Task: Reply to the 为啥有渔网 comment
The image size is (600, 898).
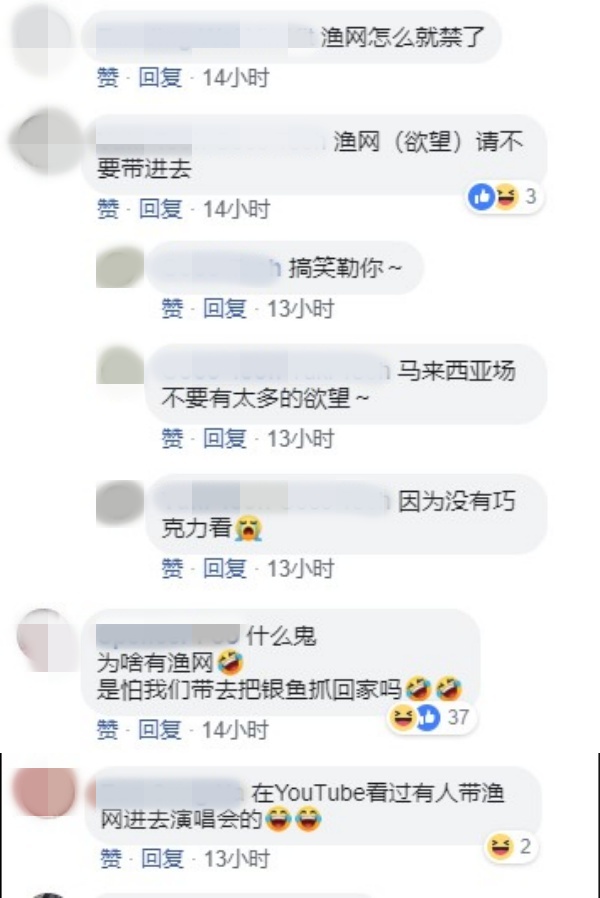Action: pyautogui.click(x=160, y=730)
